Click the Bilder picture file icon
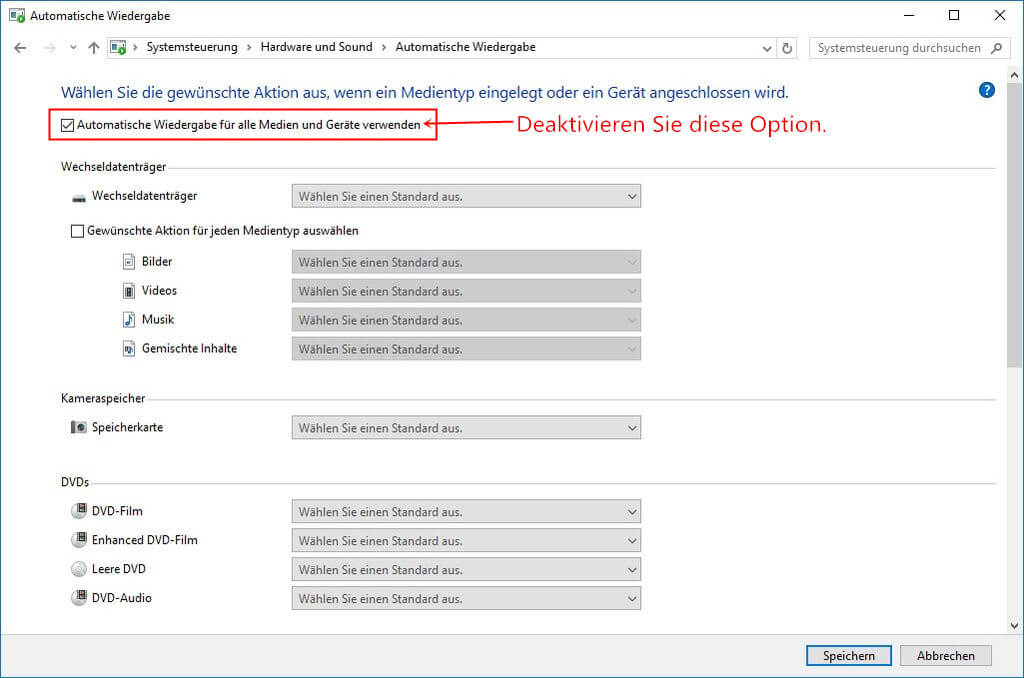Screen dimensions: 1024x678 129,261
